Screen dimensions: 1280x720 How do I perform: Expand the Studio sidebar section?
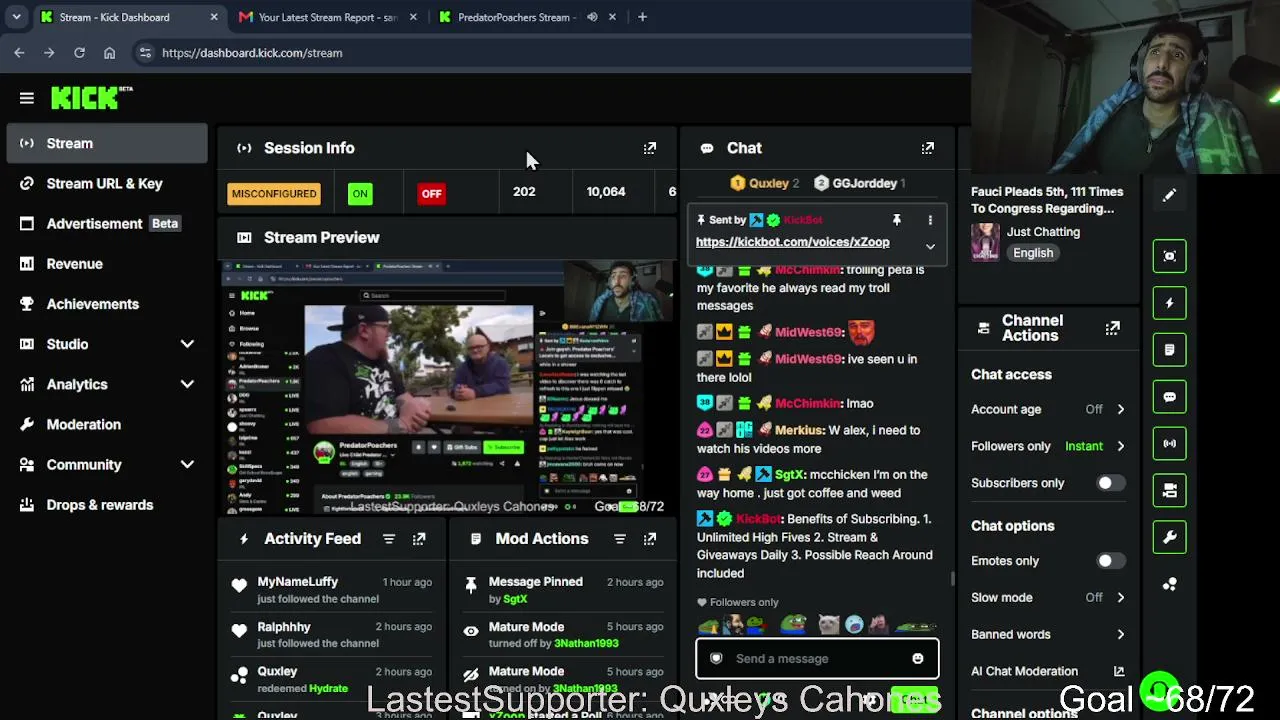click(187, 344)
